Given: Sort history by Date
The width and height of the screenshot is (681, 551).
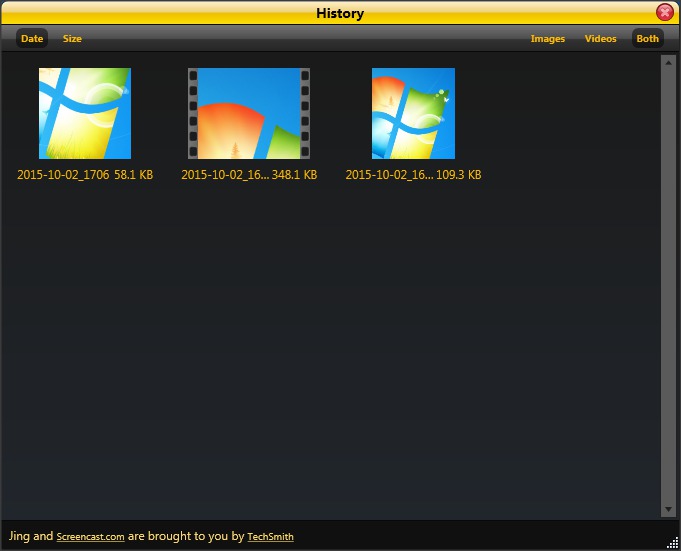Looking at the screenshot, I should pyautogui.click(x=32, y=39).
